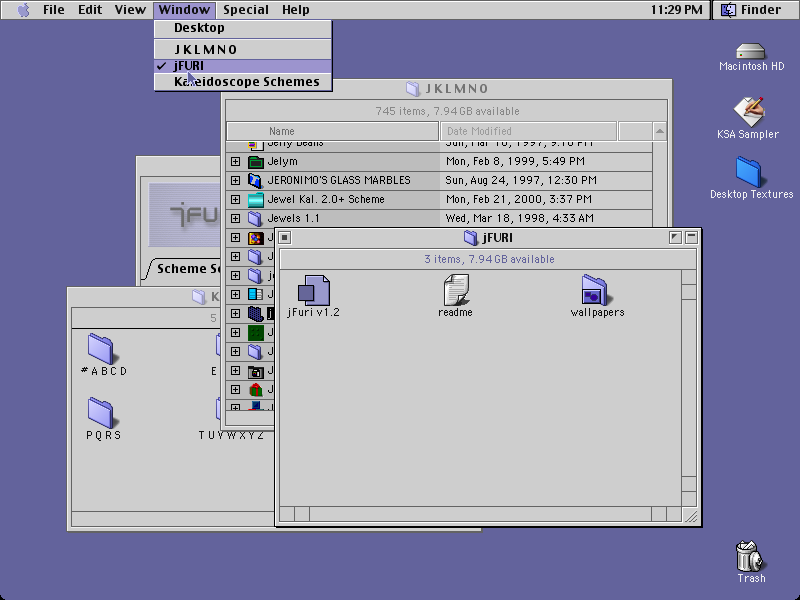Open the Special menu
This screenshot has width=800, height=600.
pyautogui.click(x=246, y=10)
